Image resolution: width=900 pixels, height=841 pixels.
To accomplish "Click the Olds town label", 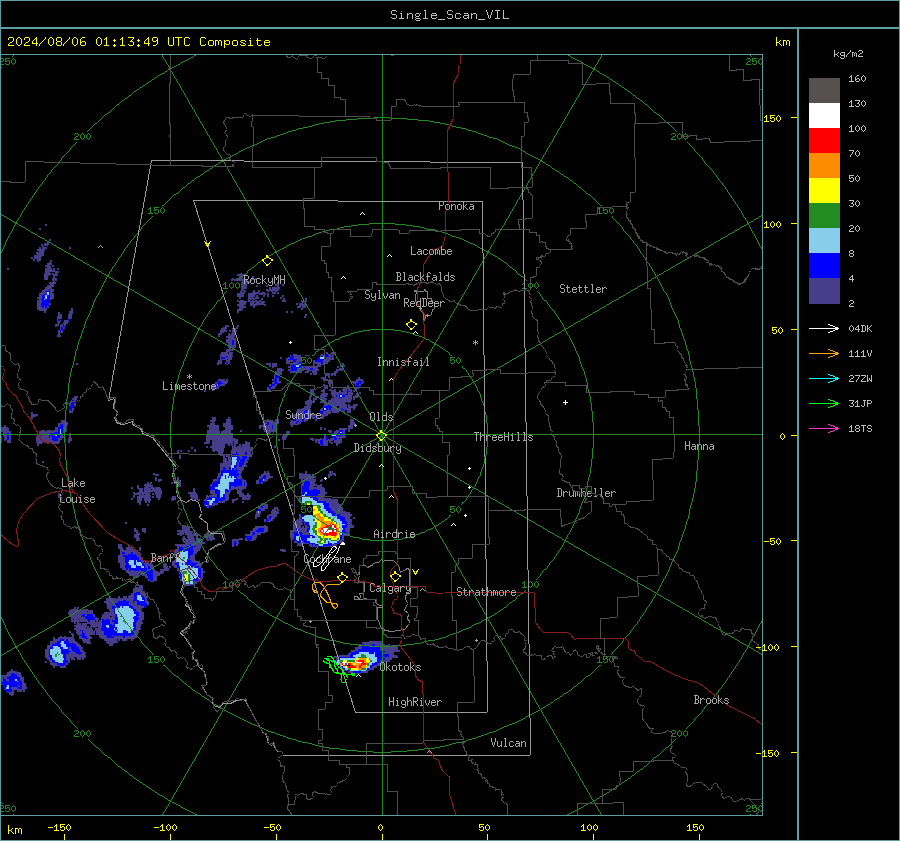I will (x=381, y=417).
